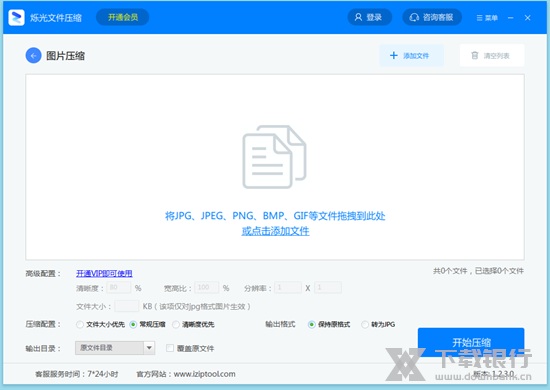Start compression with 开始压缩 button
Screen dimensions: 550x390
pos(471,342)
